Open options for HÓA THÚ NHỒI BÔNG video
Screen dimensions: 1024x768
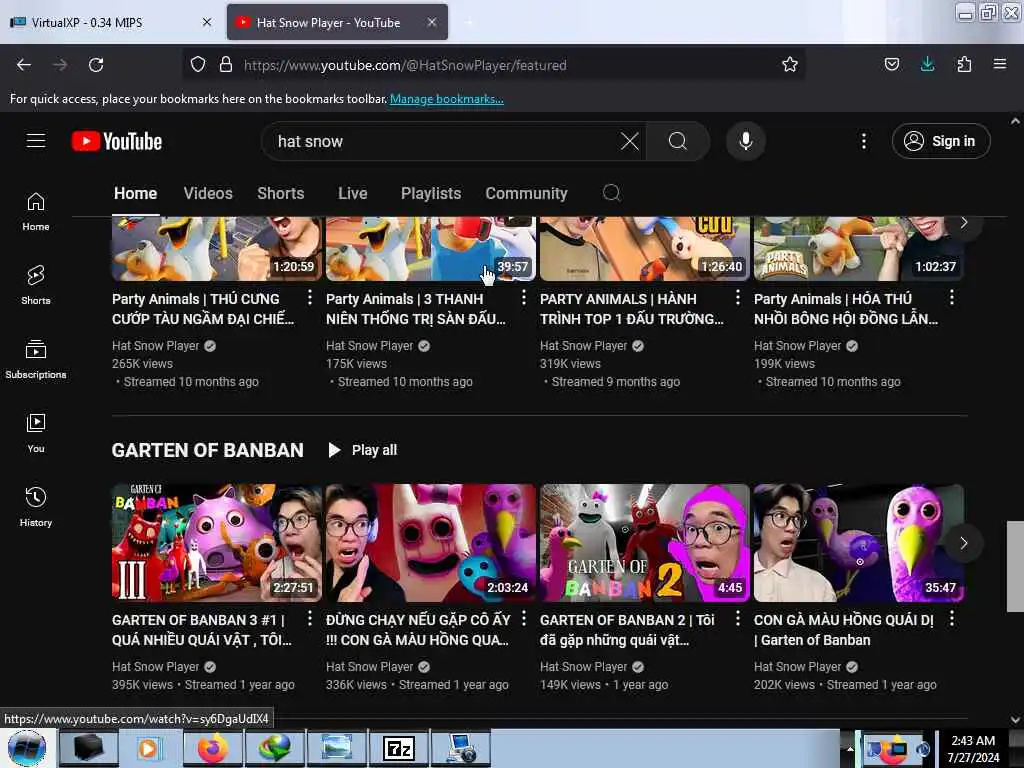pos(952,298)
